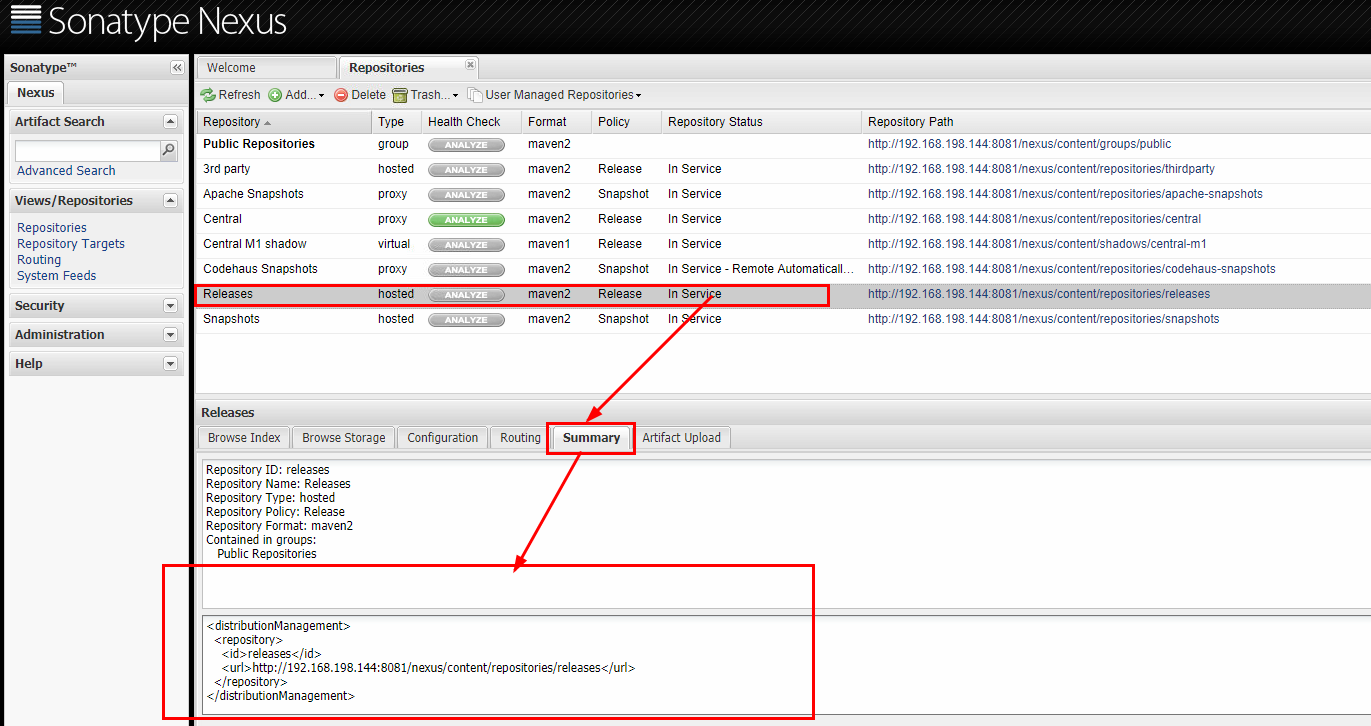The height and width of the screenshot is (726, 1371).
Task: Click Analyze button for Apache Snapshots
Action: 466,195
